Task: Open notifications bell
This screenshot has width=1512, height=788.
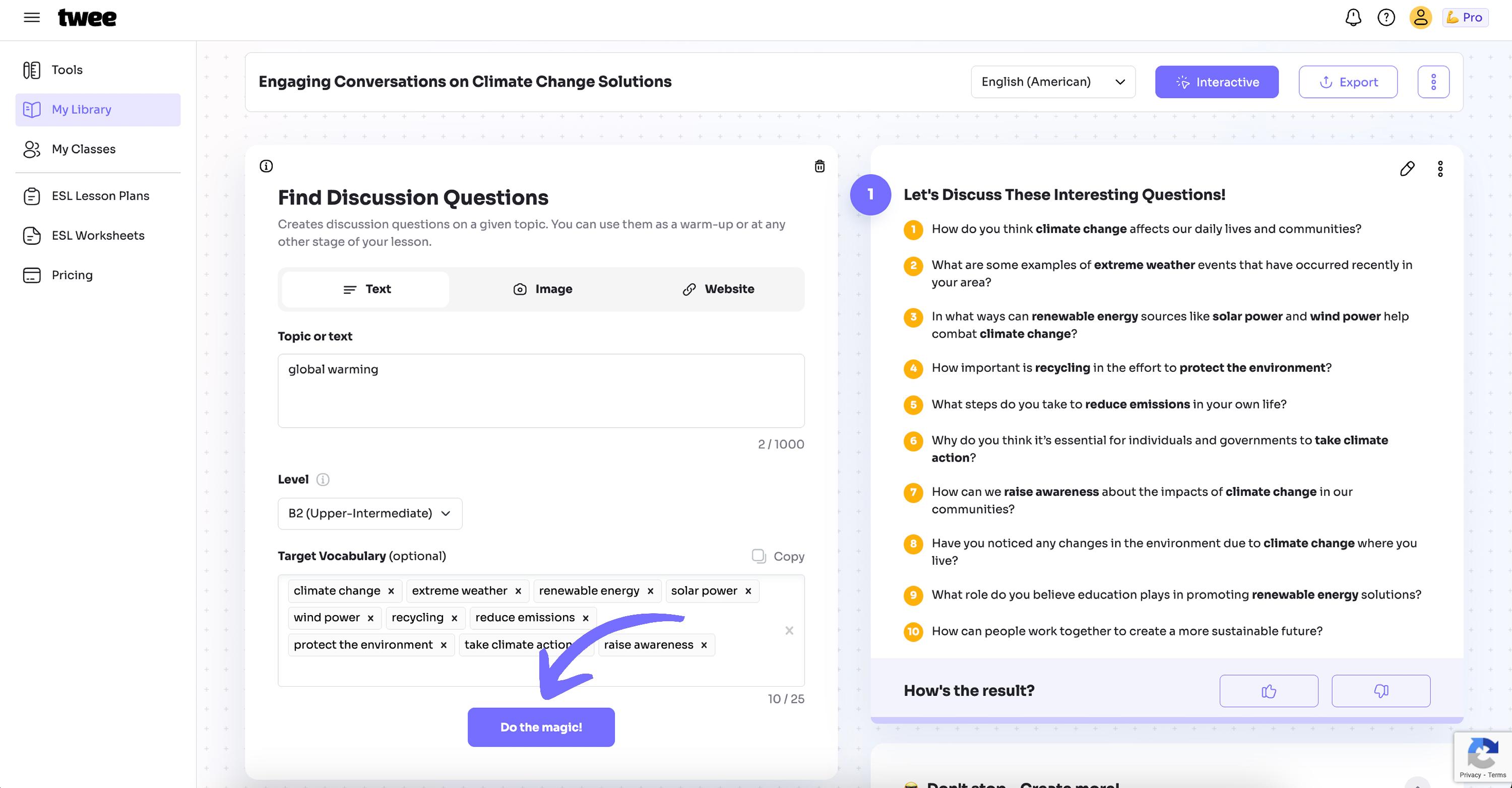Action: 1353,18
